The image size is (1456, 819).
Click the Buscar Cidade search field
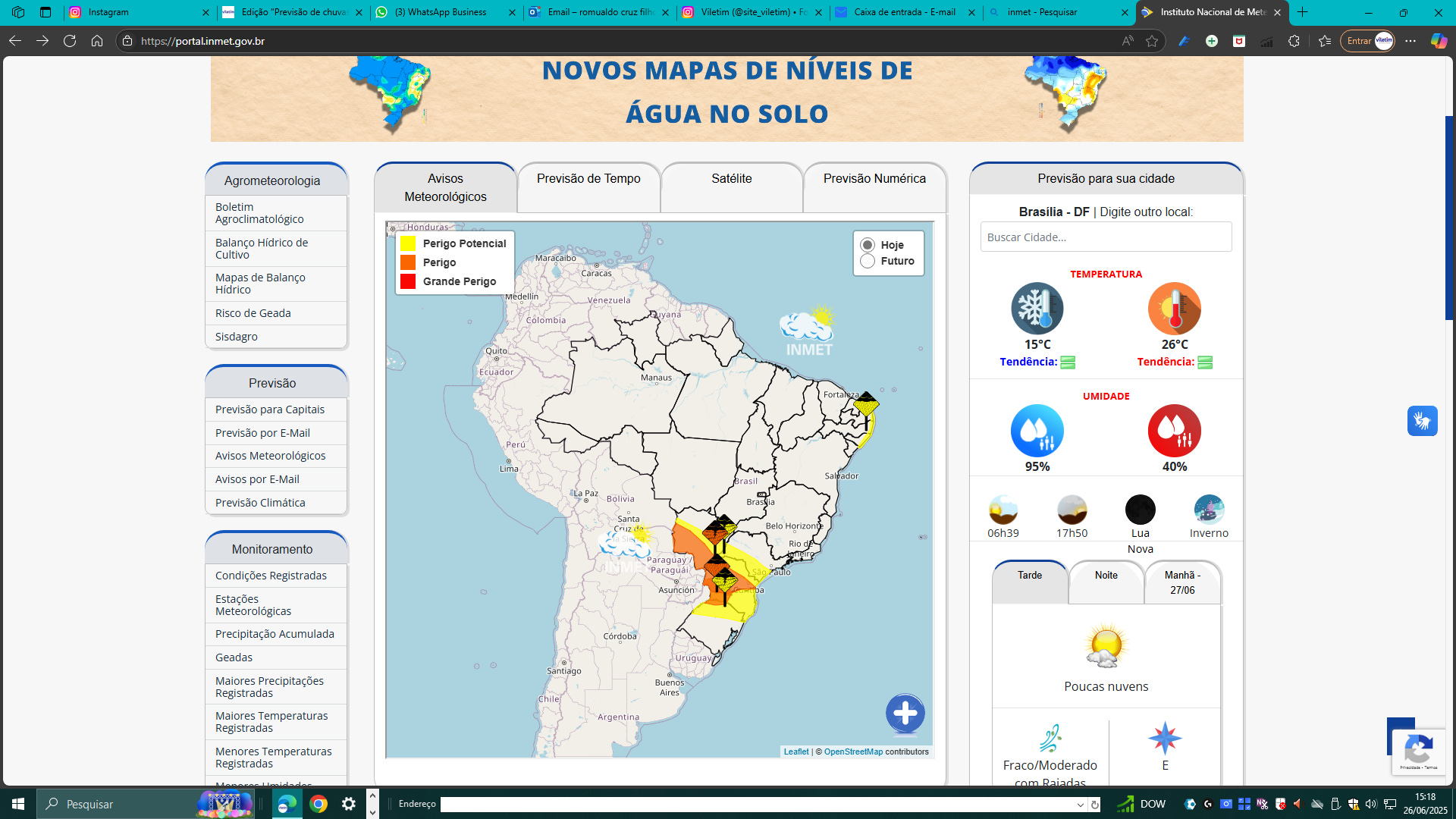point(1106,237)
